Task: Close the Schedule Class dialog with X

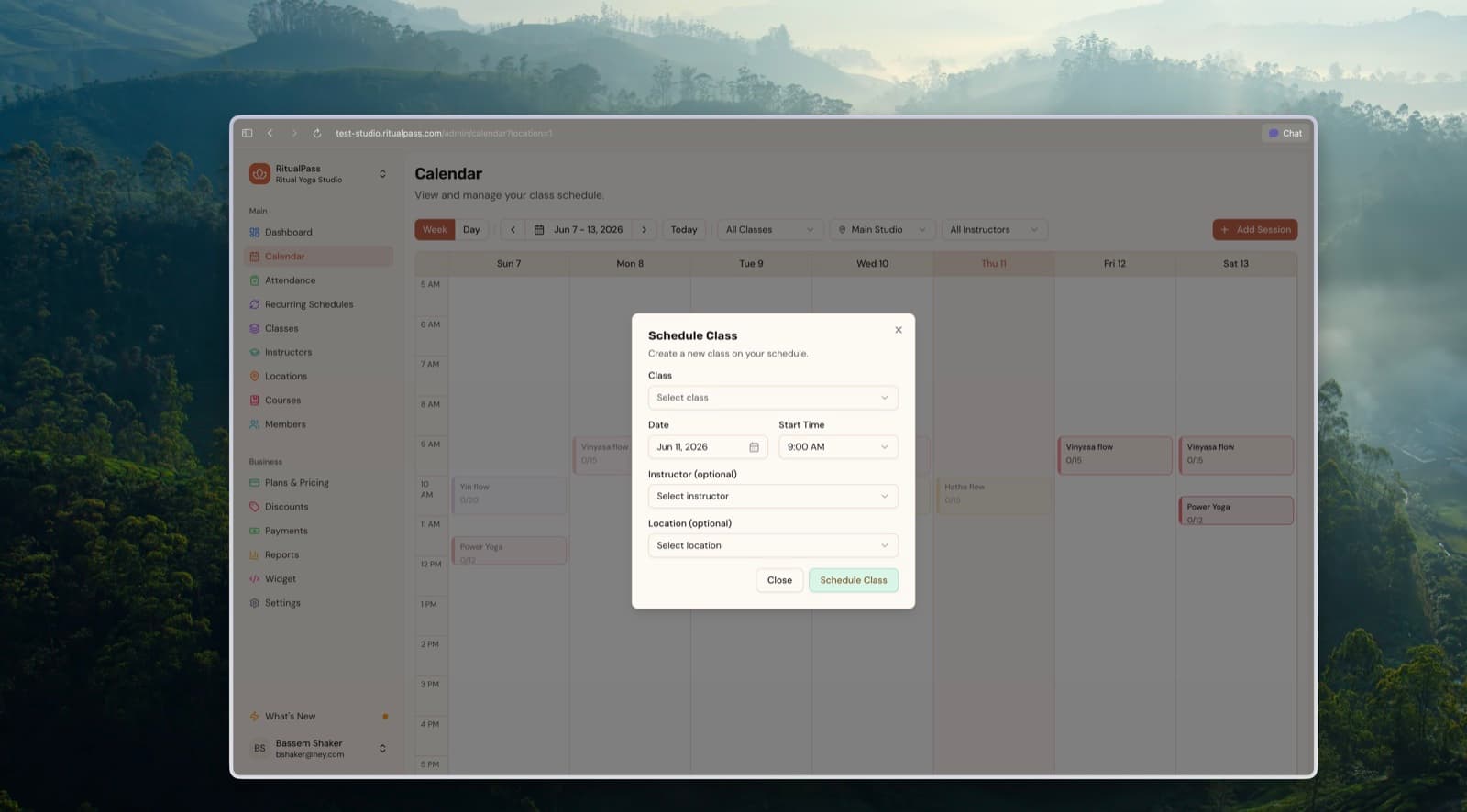Action: click(899, 330)
